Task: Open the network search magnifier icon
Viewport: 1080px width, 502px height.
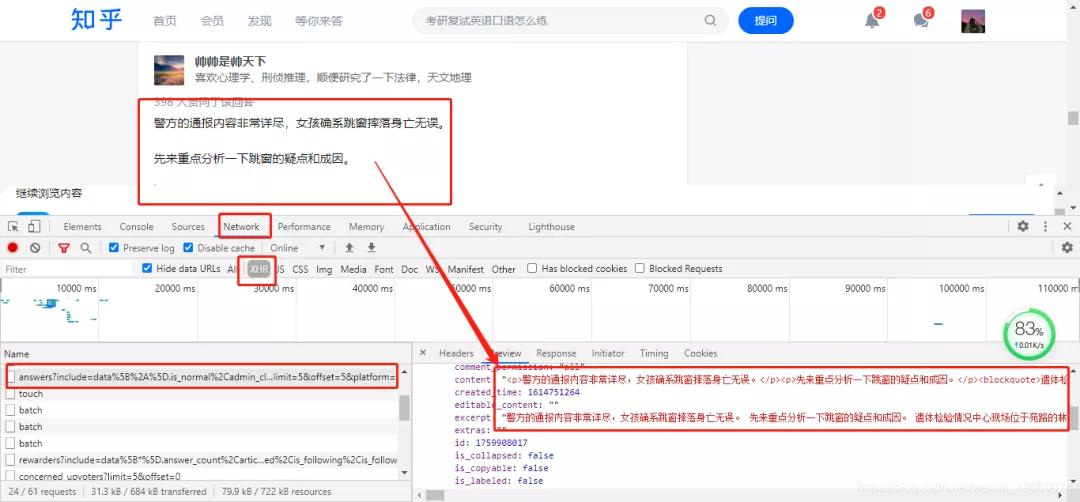Action: click(85, 248)
